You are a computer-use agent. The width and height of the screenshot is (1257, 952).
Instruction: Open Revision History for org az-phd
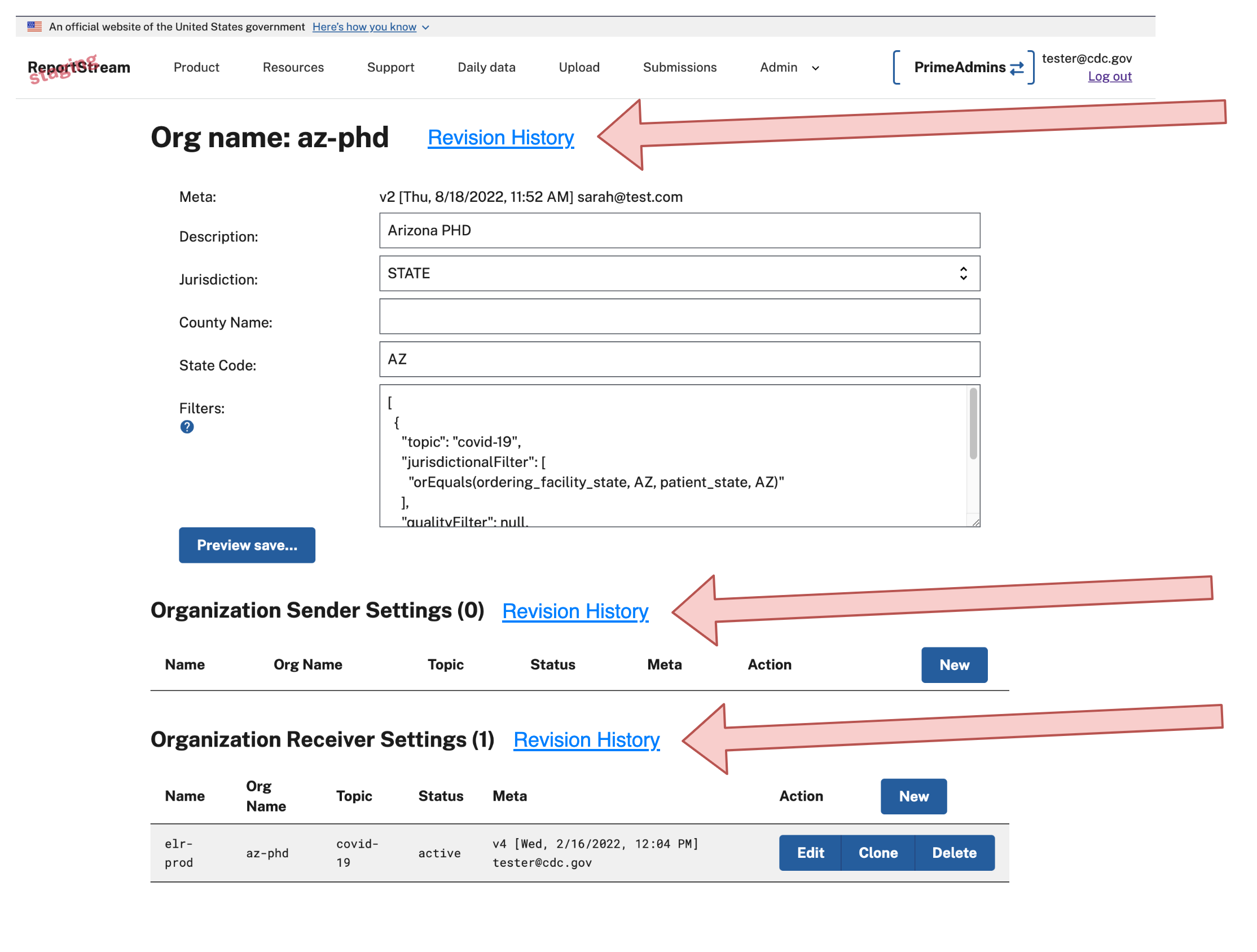tap(500, 137)
